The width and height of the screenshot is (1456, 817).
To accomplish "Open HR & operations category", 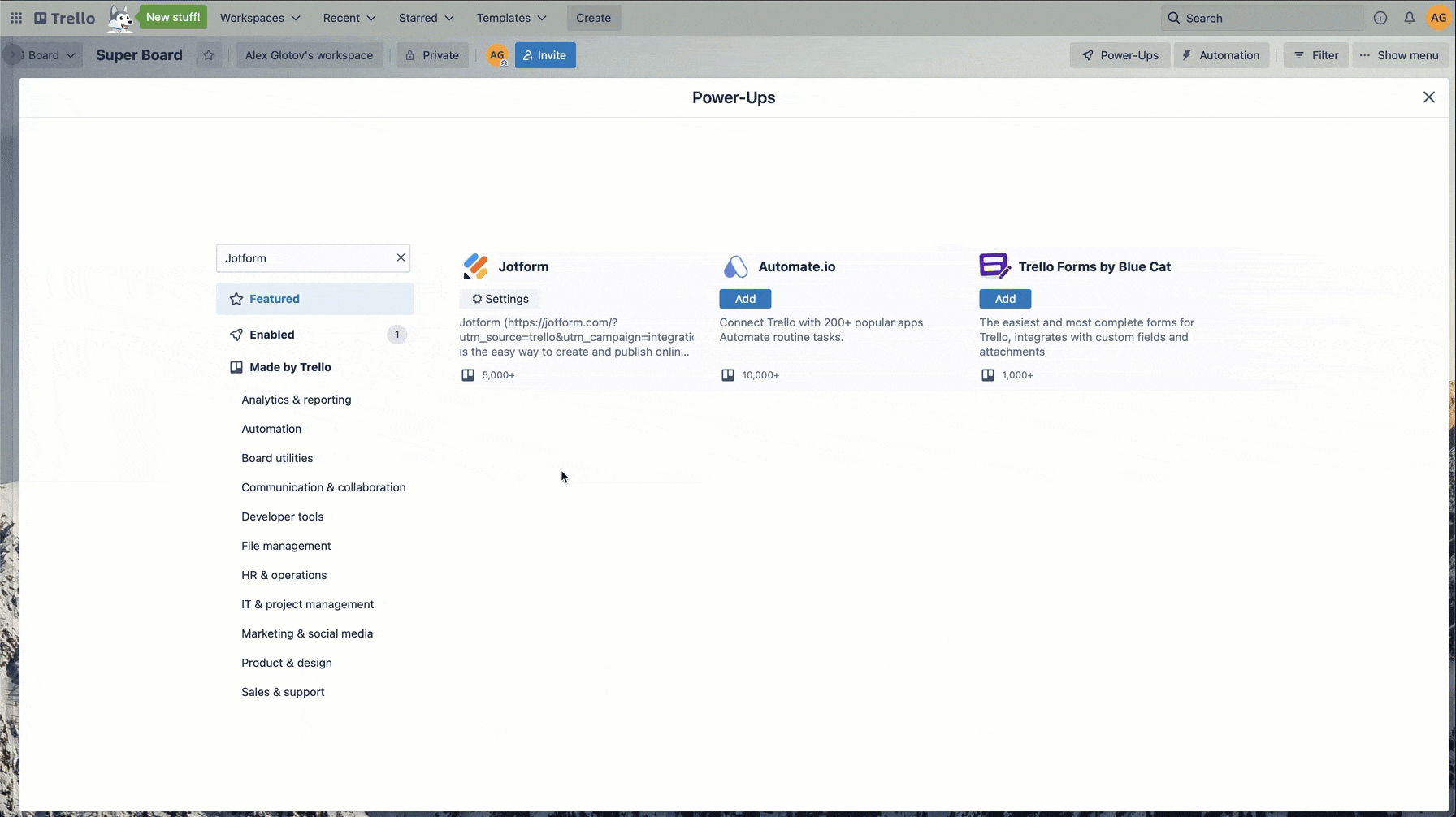I will (x=284, y=575).
